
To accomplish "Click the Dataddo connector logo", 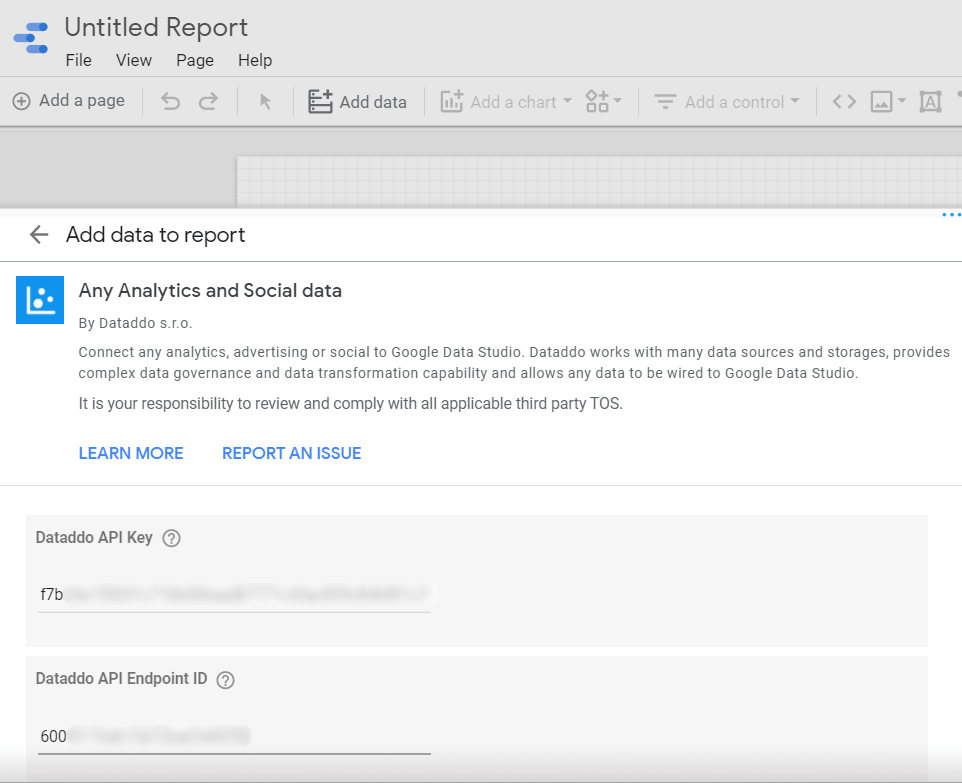I will click(x=40, y=300).
